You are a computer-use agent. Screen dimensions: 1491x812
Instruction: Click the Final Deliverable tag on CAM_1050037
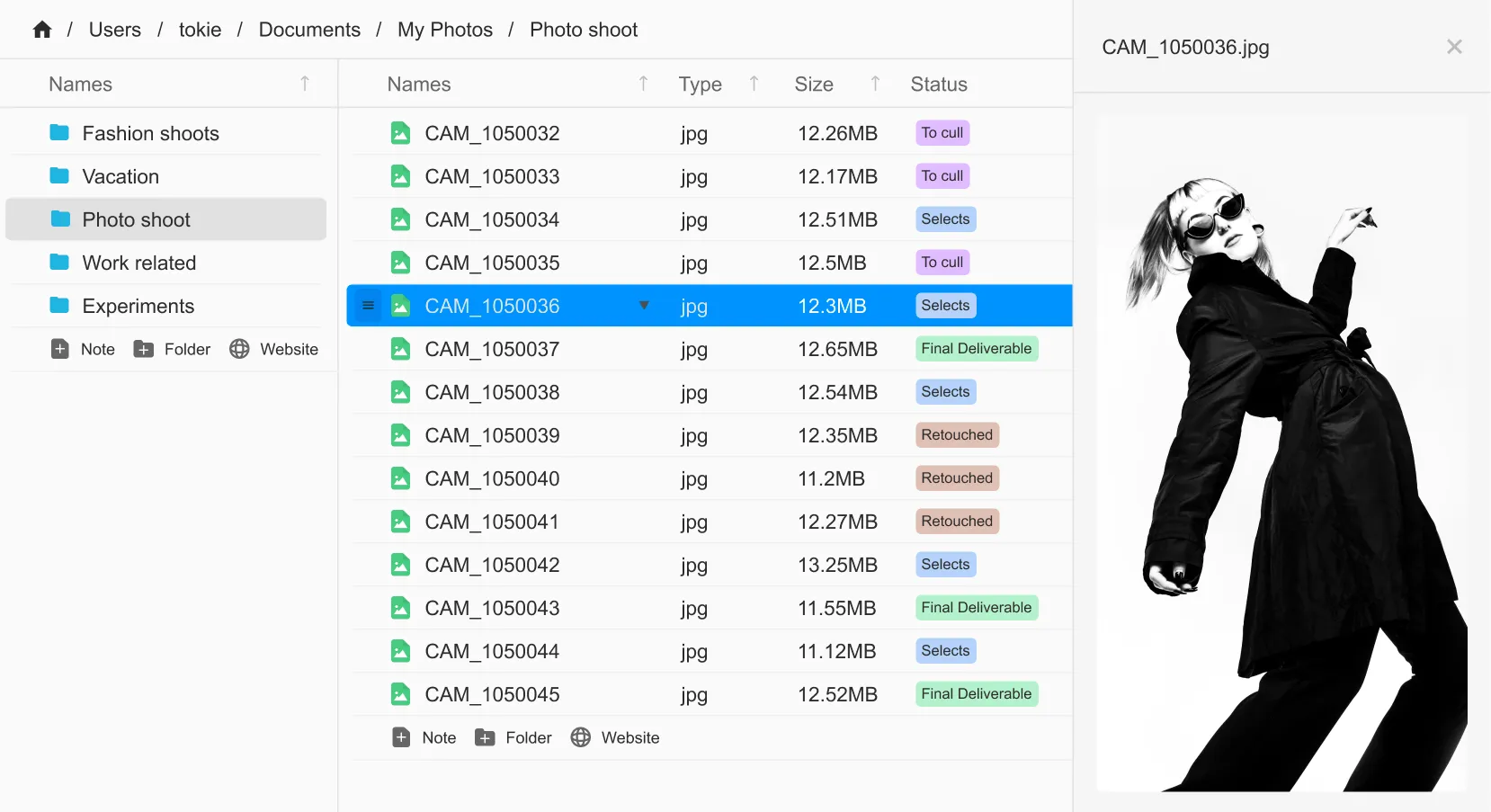point(976,349)
